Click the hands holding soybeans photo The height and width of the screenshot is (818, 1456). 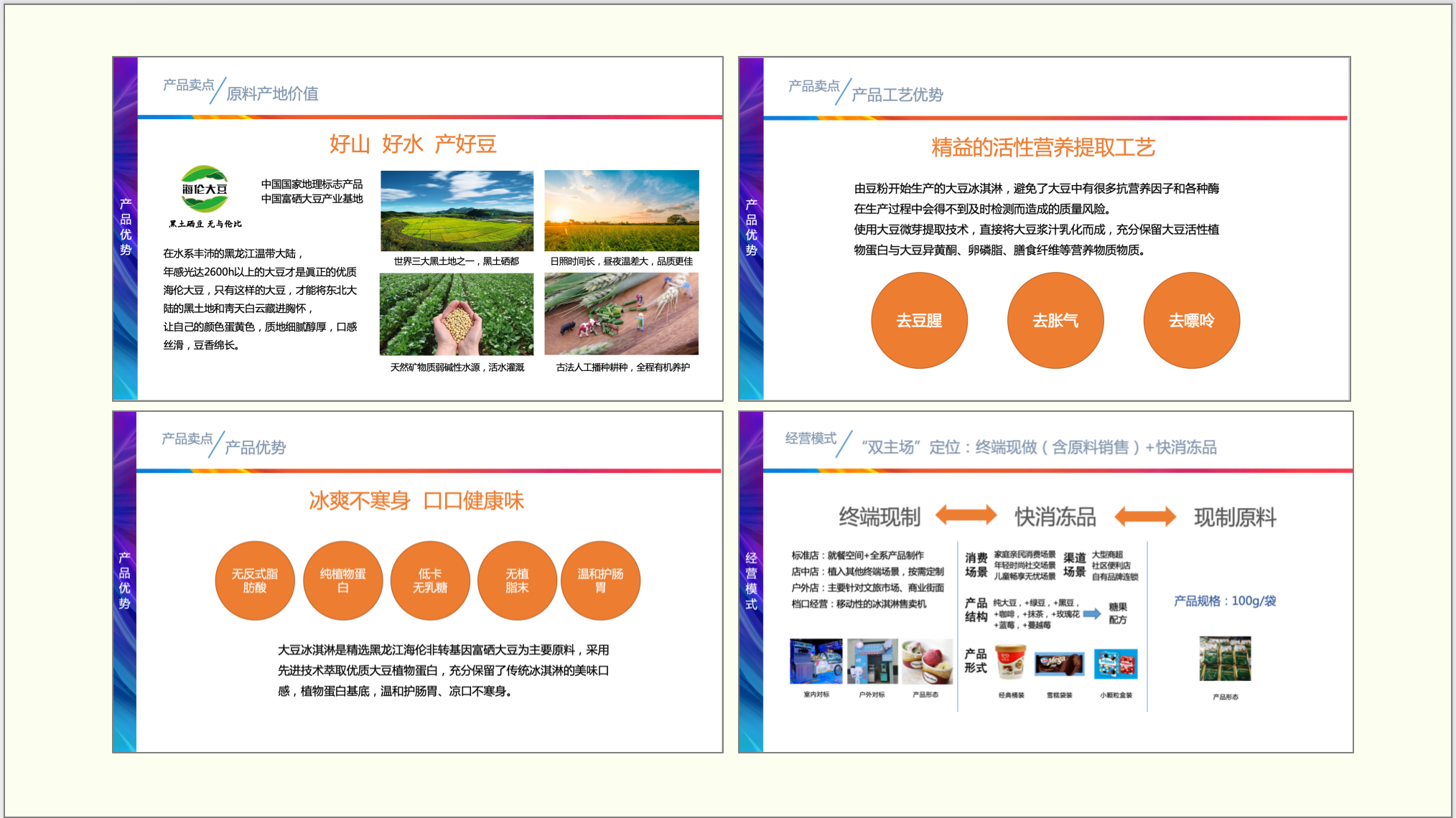coord(457,314)
